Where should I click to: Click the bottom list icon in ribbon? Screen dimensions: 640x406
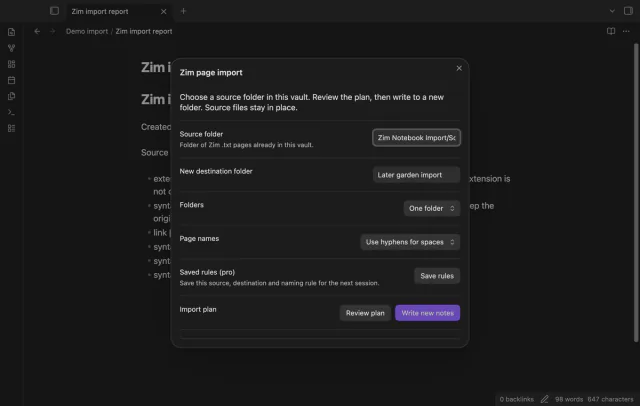pyautogui.click(x=11, y=128)
